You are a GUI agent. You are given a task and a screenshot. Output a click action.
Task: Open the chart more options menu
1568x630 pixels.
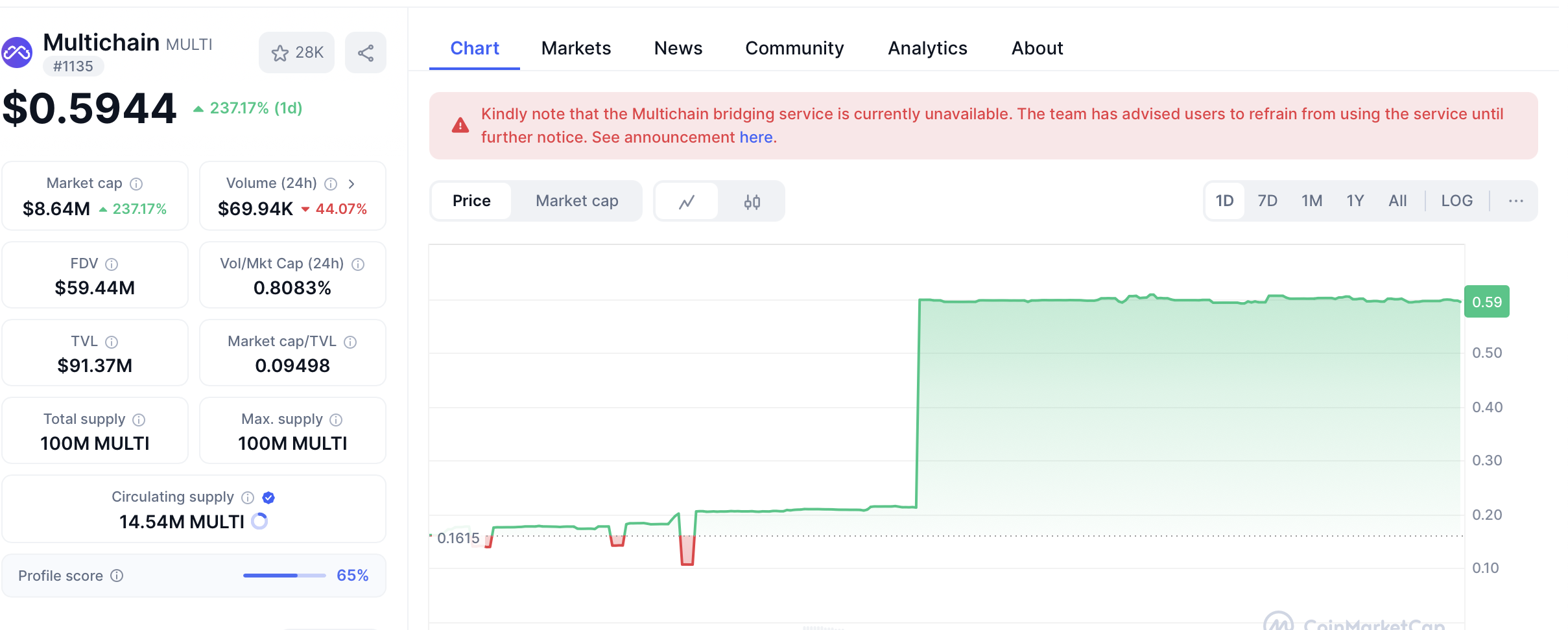1515,201
